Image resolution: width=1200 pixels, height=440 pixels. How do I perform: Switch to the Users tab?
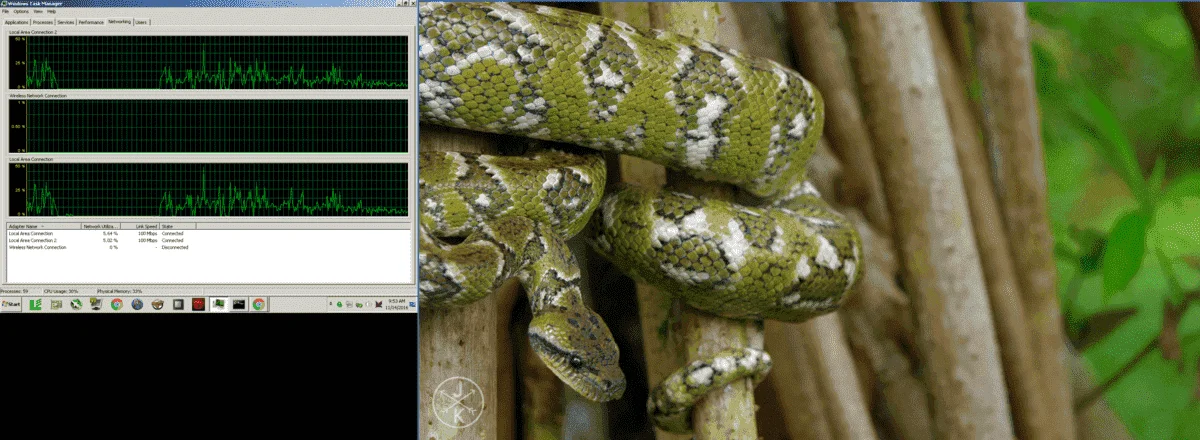(141, 22)
